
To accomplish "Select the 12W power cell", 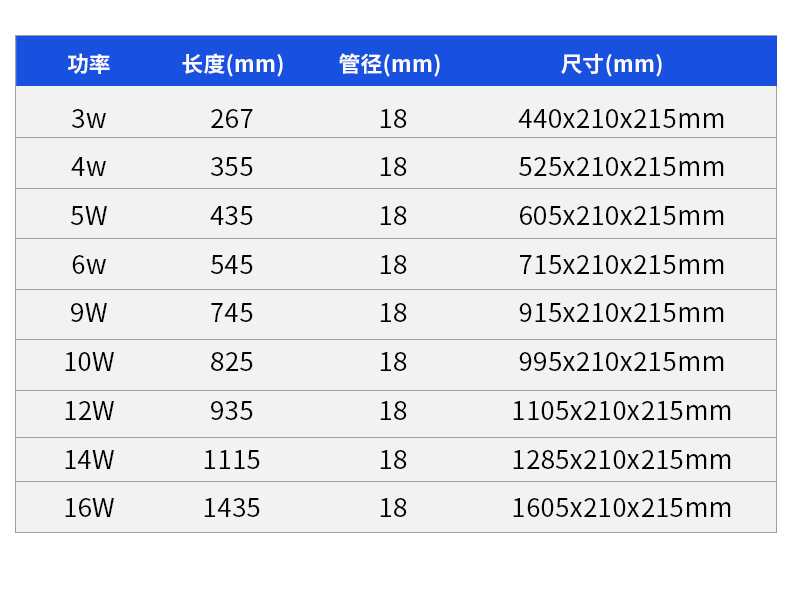I will 89,411.
